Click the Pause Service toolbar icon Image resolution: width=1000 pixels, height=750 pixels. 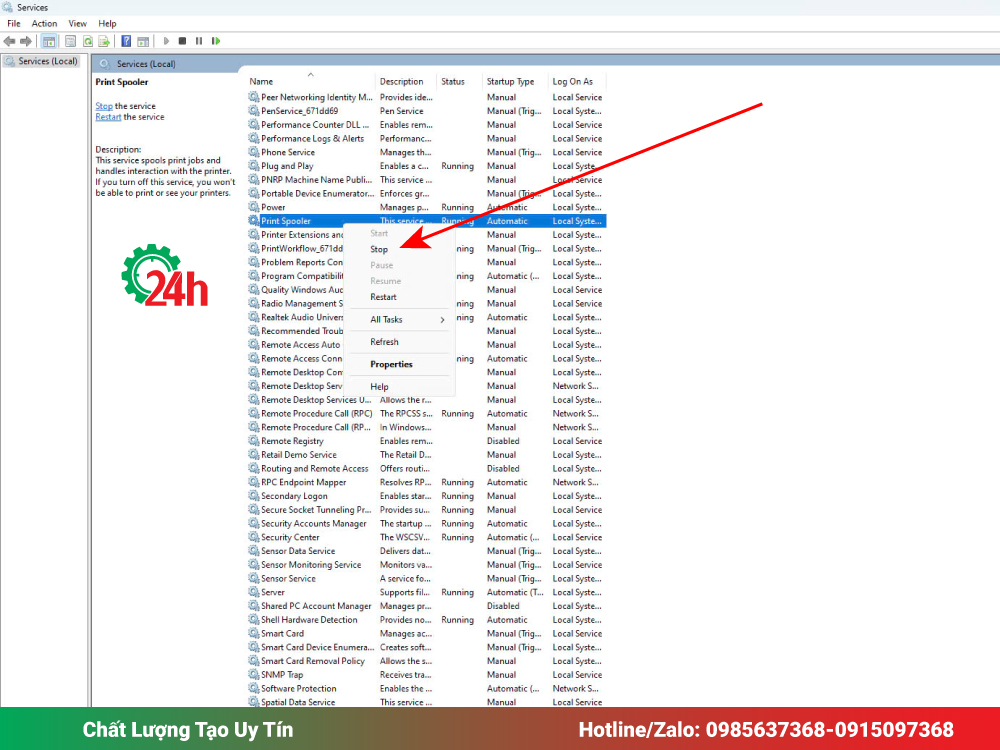coord(199,41)
